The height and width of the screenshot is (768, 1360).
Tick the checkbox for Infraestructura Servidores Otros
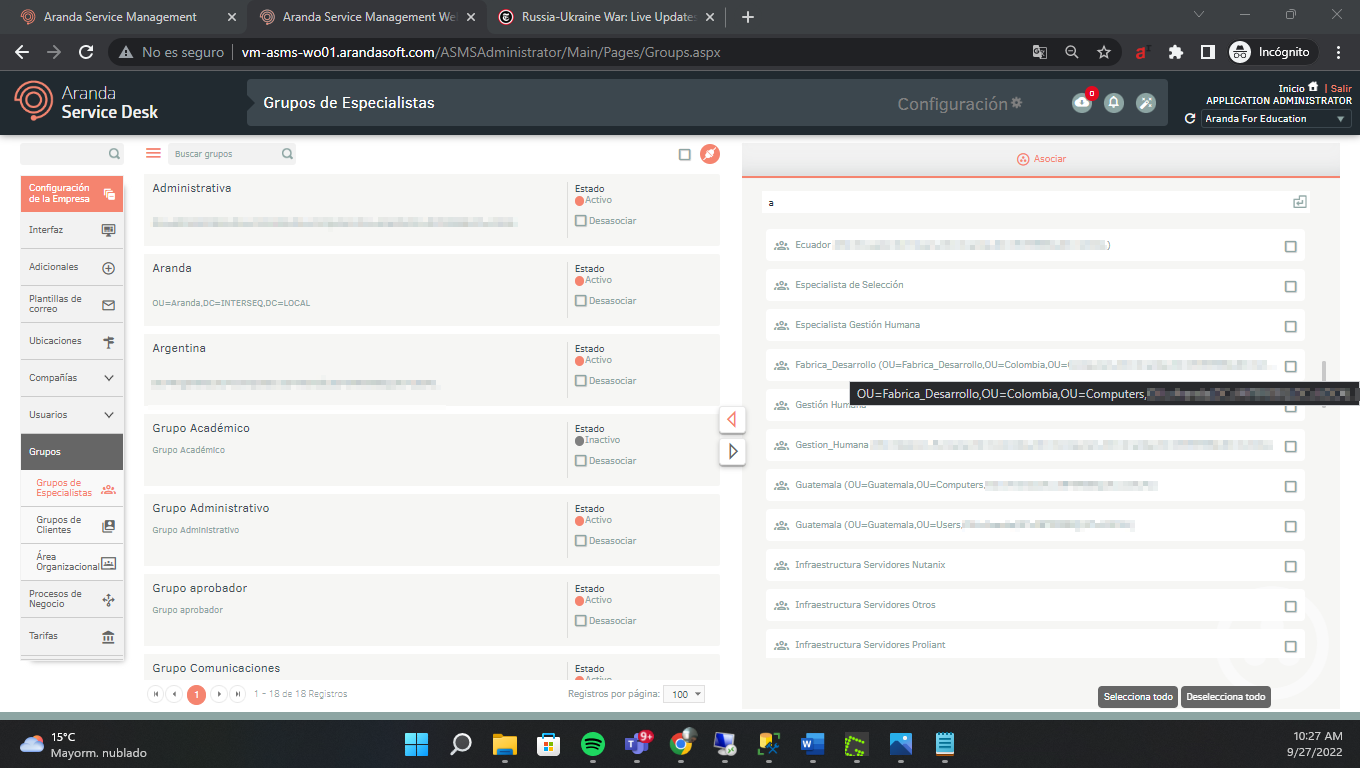1290,607
